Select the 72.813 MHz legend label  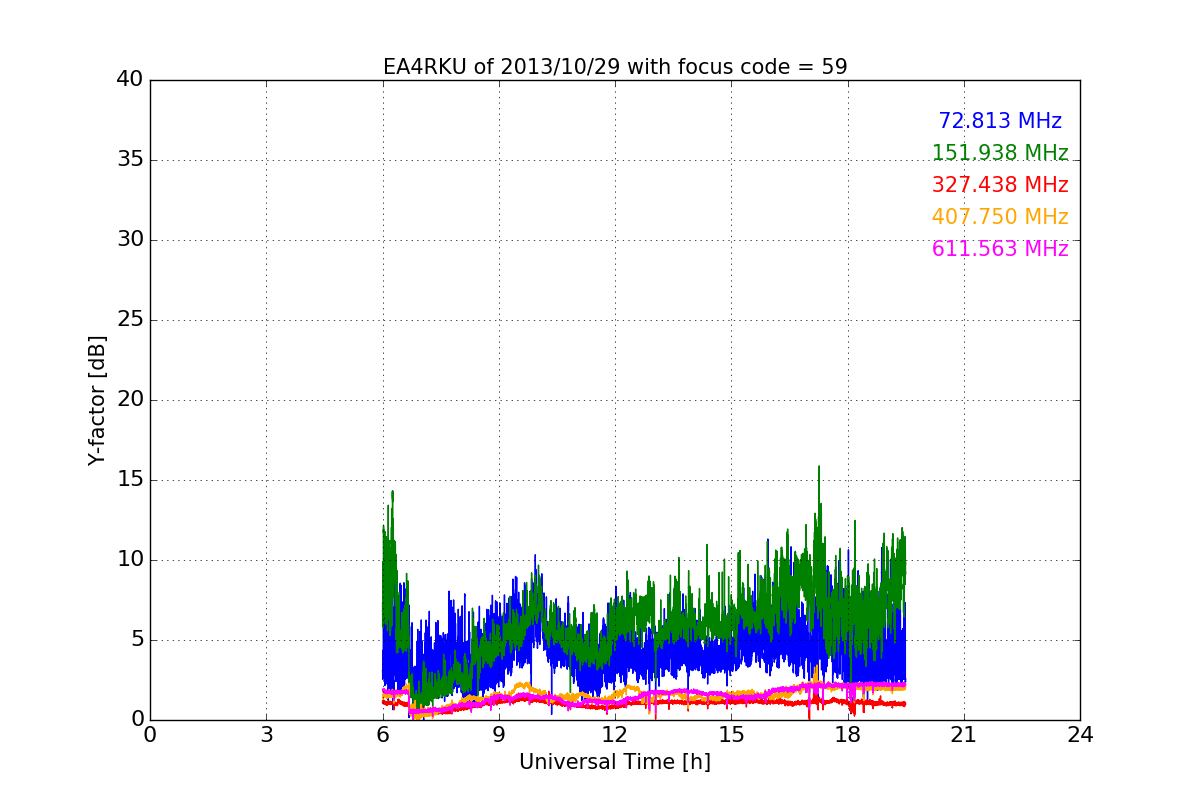pos(1000,121)
